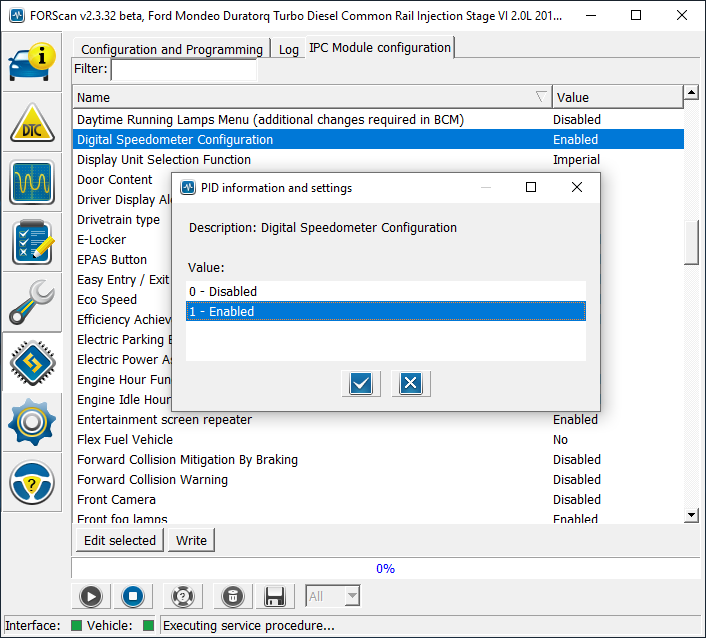
Task: Open the gear settings section
Action: pos(32,423)
